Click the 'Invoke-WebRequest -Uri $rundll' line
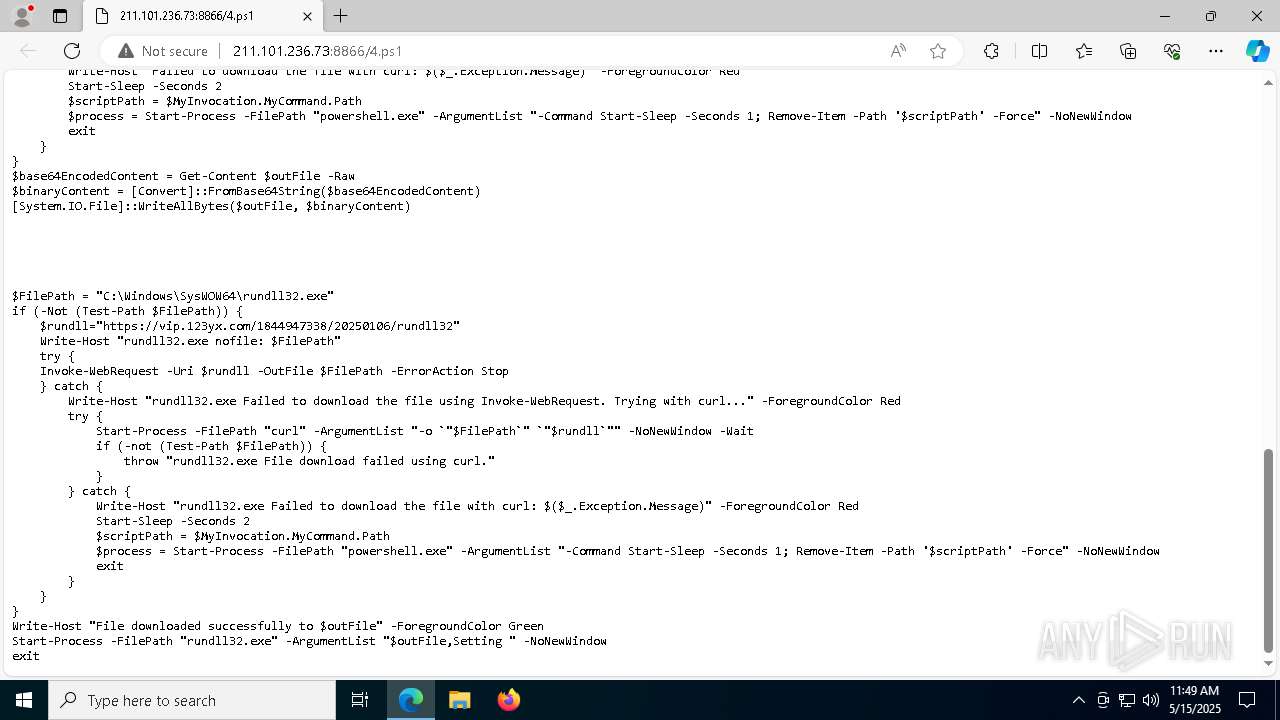 click(x=274, y=371)
